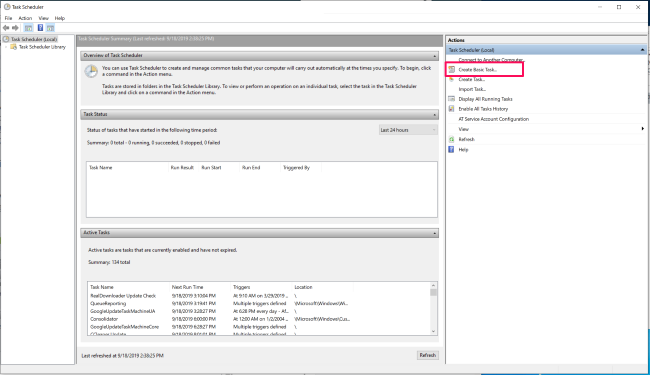Sort Task Status by Run Result column
The height and width of the screenshot is (375, 650).
coord(183,168)
